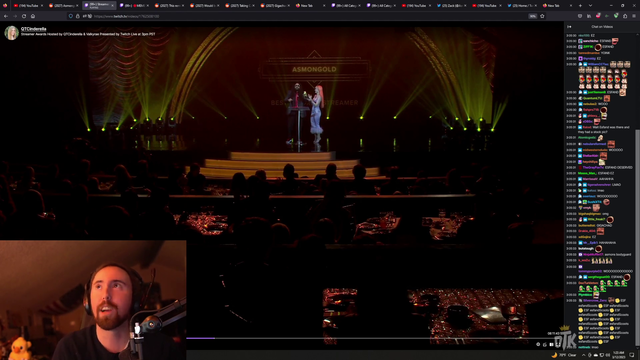The width and height of the screenshot is (640, 360).
Task: Click the browser home icon
Action: [33, 16]
